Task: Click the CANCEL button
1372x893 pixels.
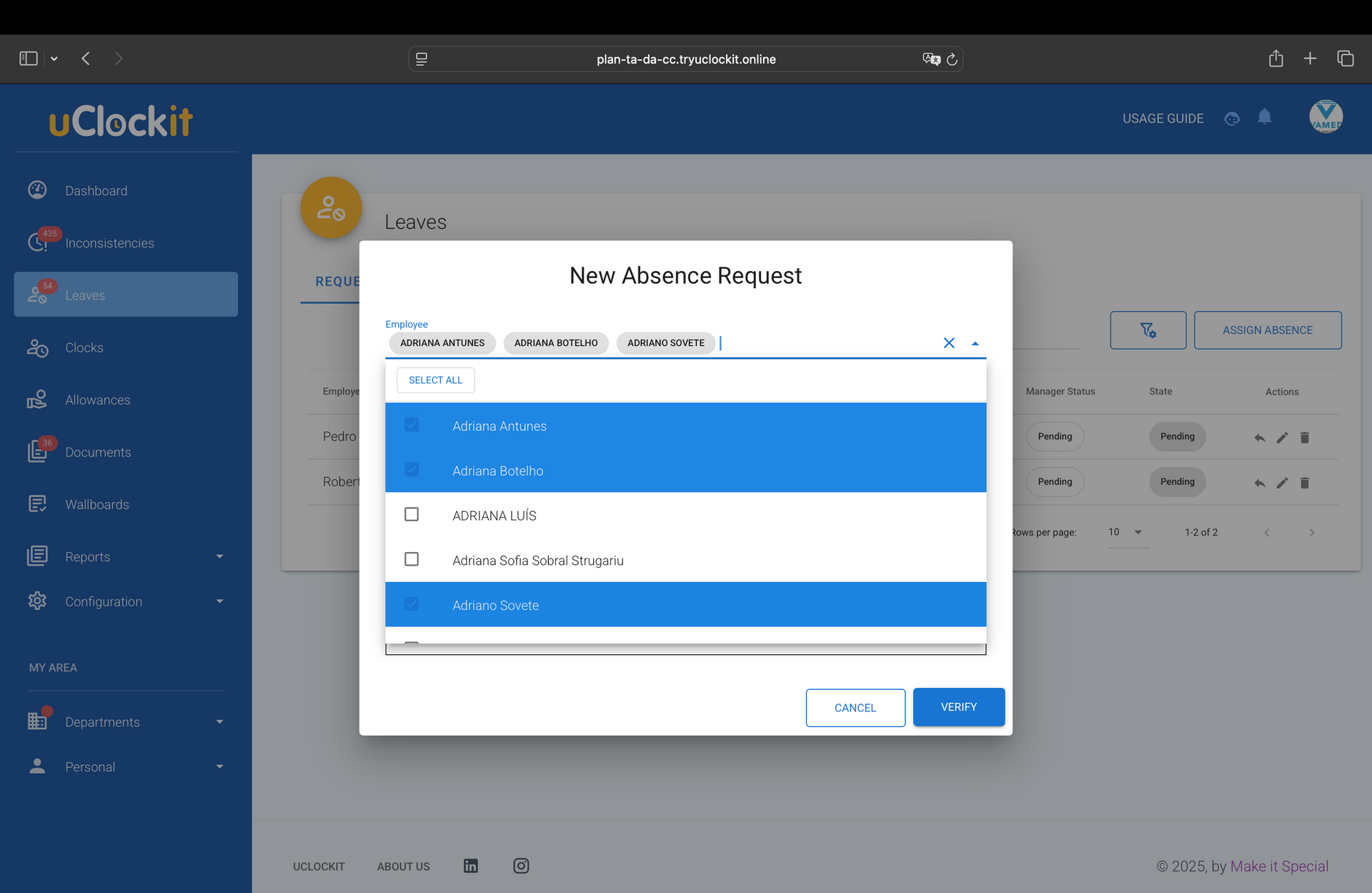Action: (x=855, y=708)
